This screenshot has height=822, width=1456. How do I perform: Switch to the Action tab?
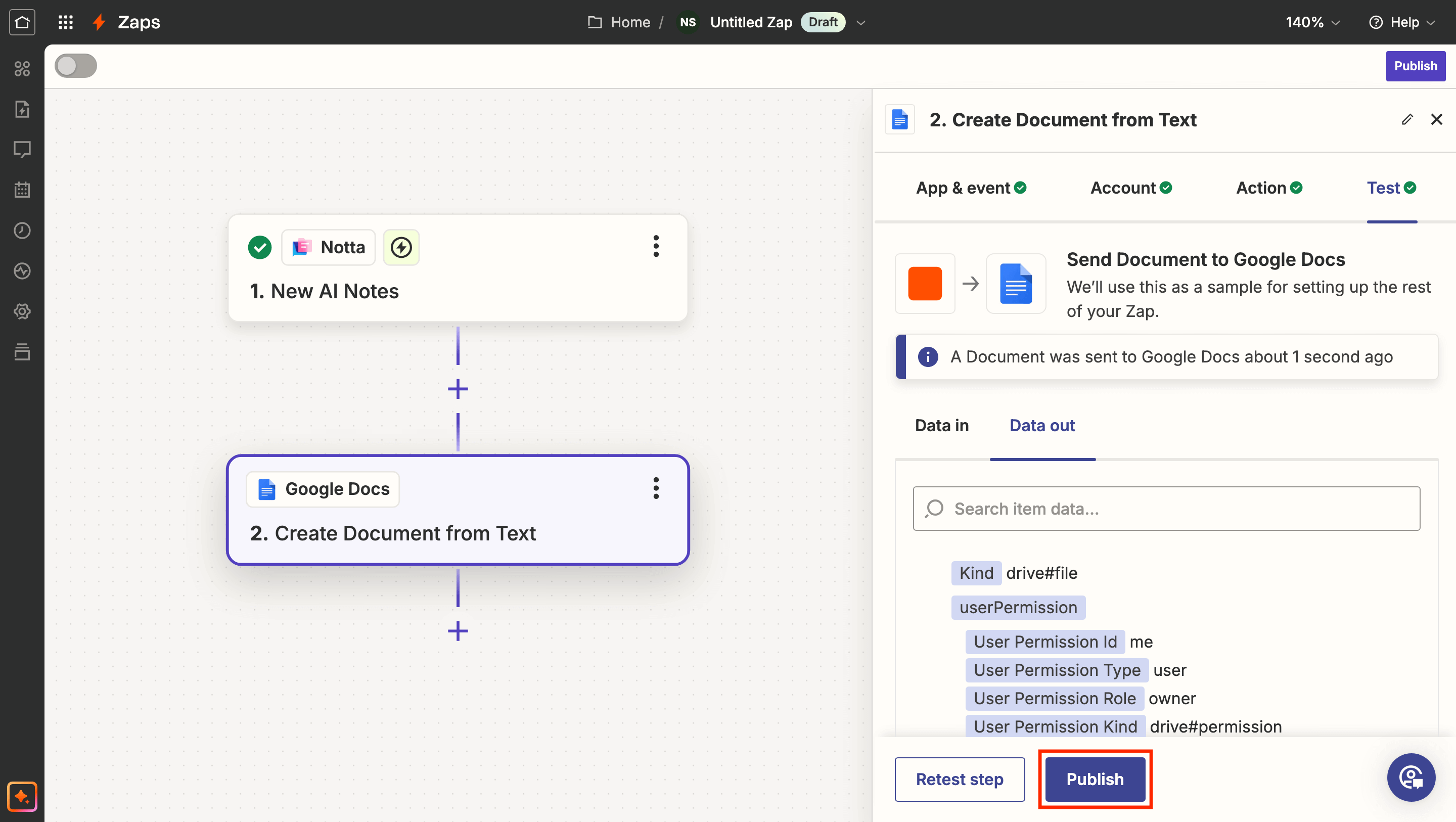tap(1269, 188)
